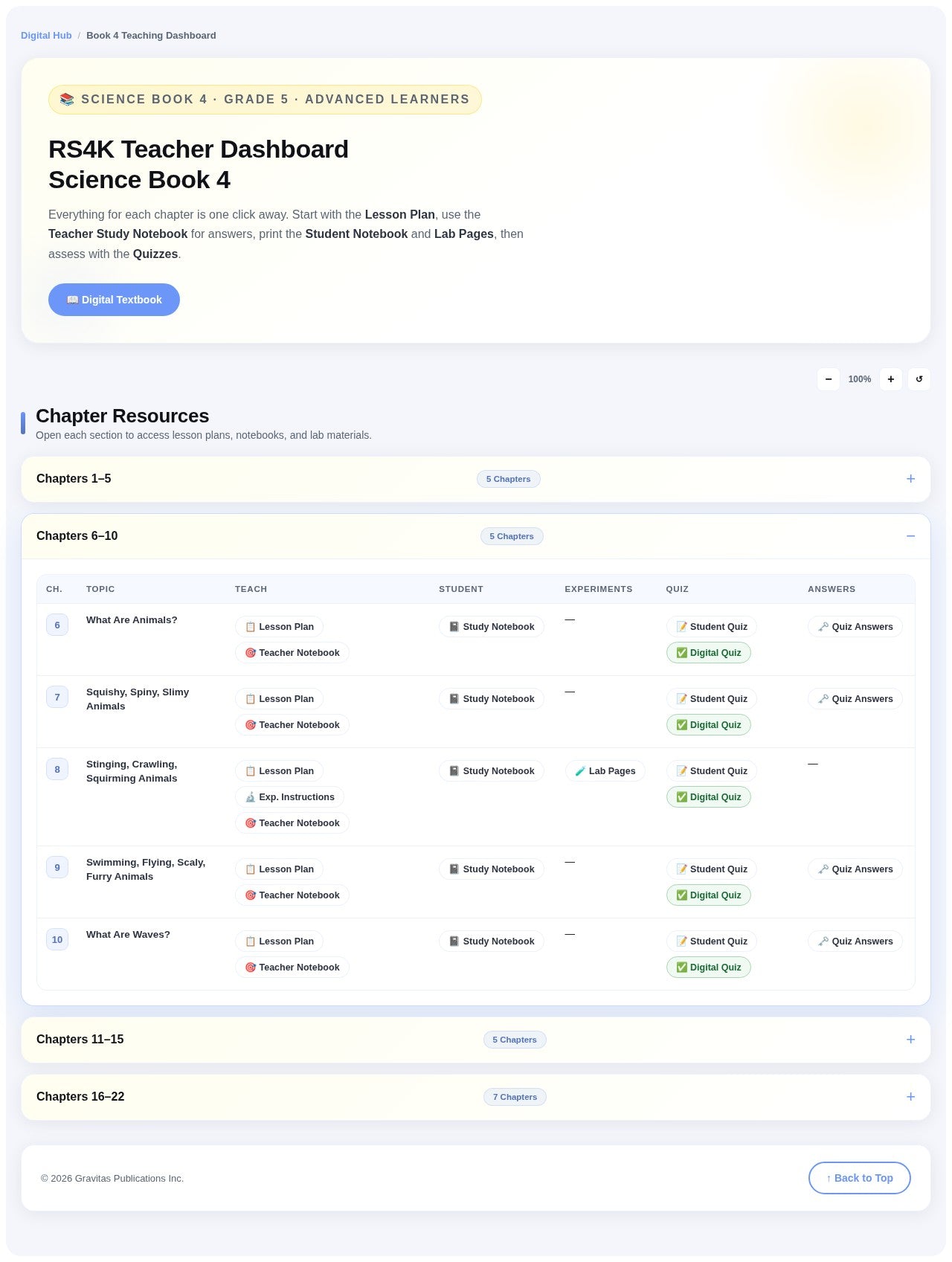The height and width of the screenshot is (1262, 952).
Task: Click the zoom in plus icon
Action: 891,379
